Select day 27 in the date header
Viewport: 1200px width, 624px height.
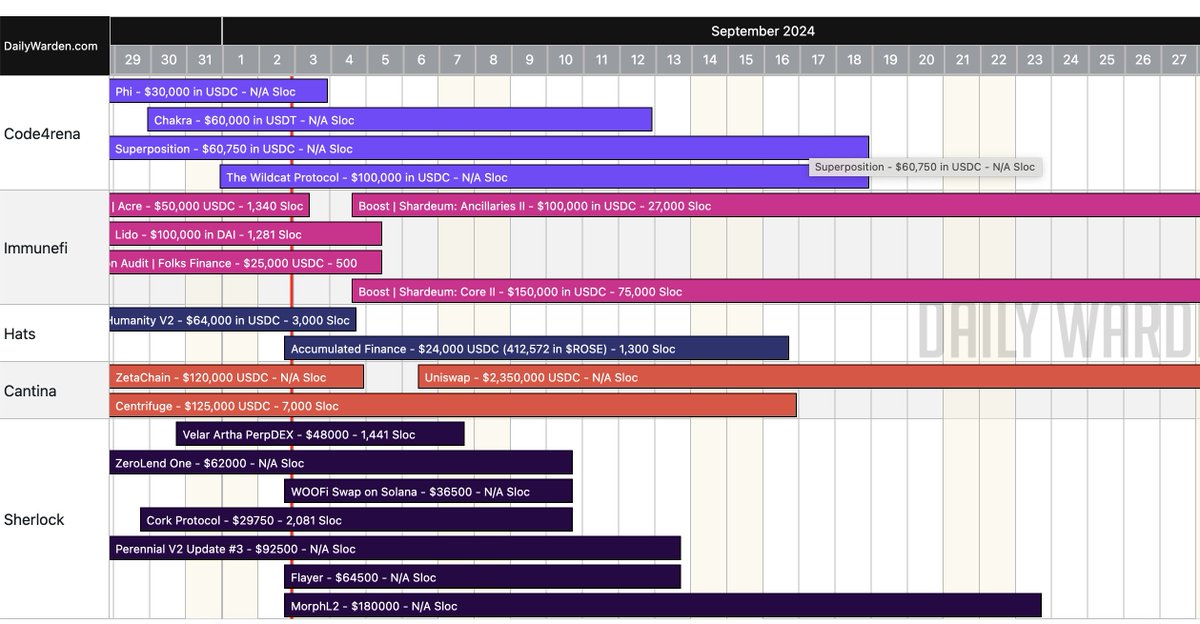coord(1178,60)
